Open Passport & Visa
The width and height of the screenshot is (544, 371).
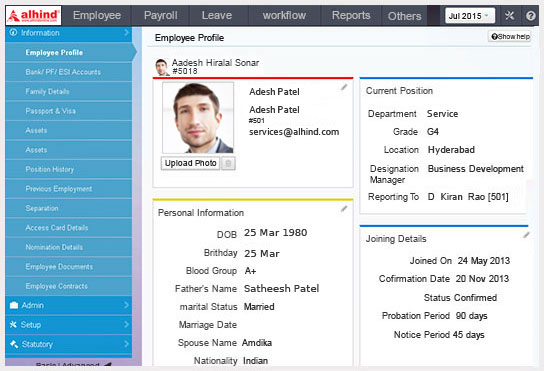click(69, 111)
